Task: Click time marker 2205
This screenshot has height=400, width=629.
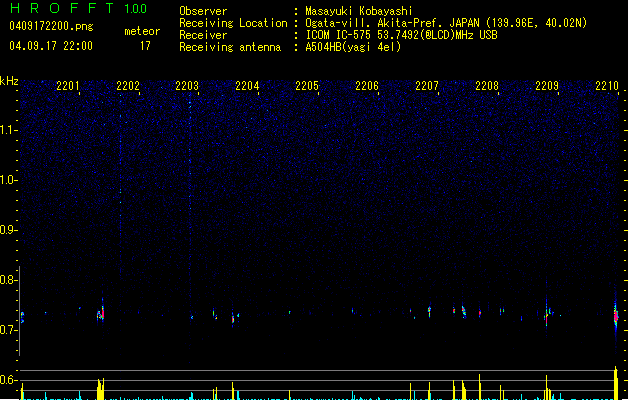Action: 307,85
